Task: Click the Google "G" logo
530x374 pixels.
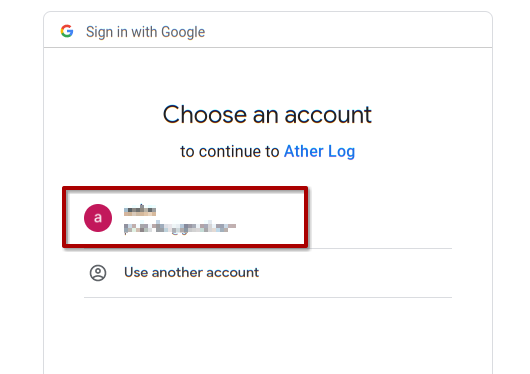Action: 67,31
